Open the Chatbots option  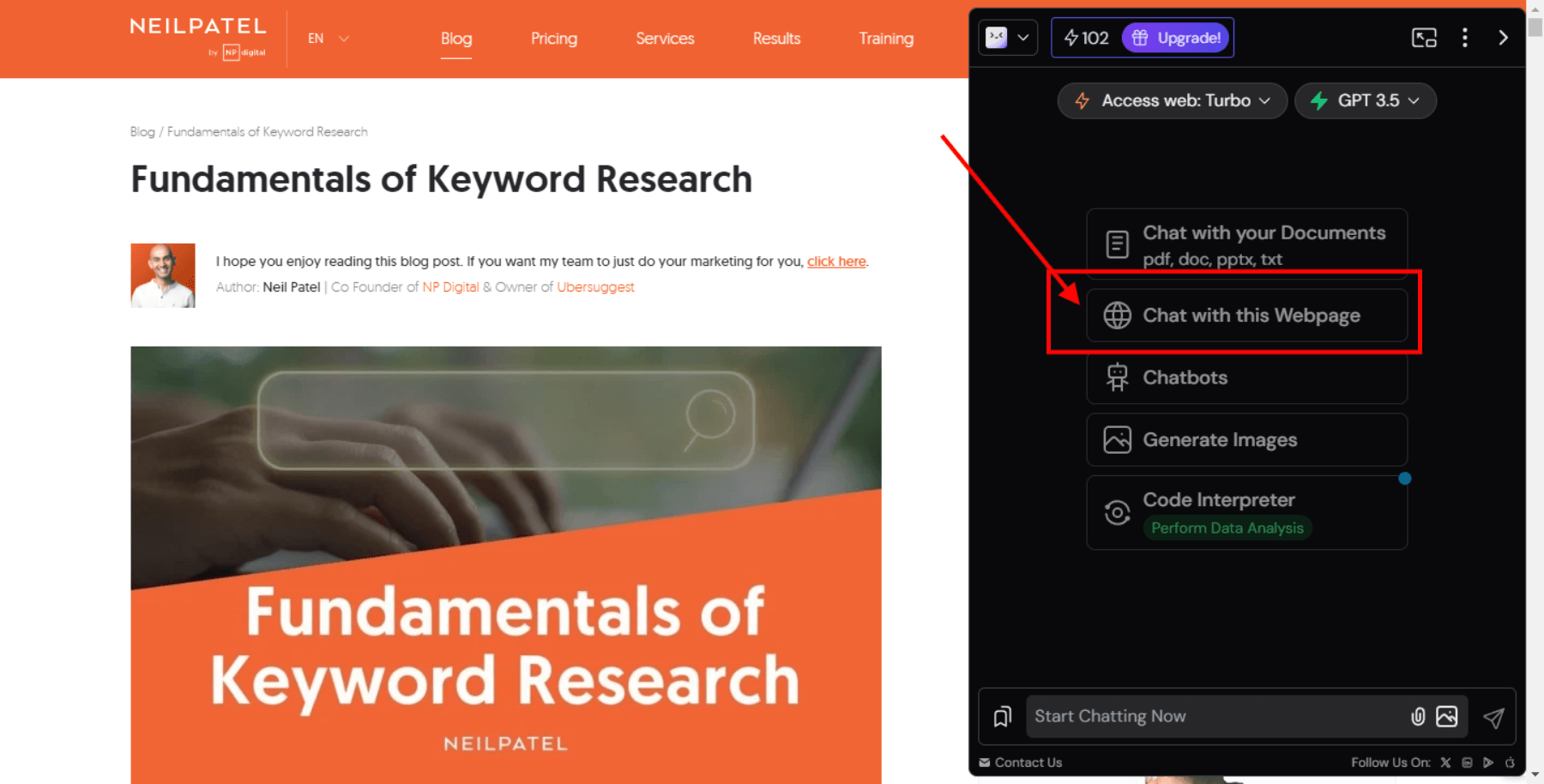1247,377
